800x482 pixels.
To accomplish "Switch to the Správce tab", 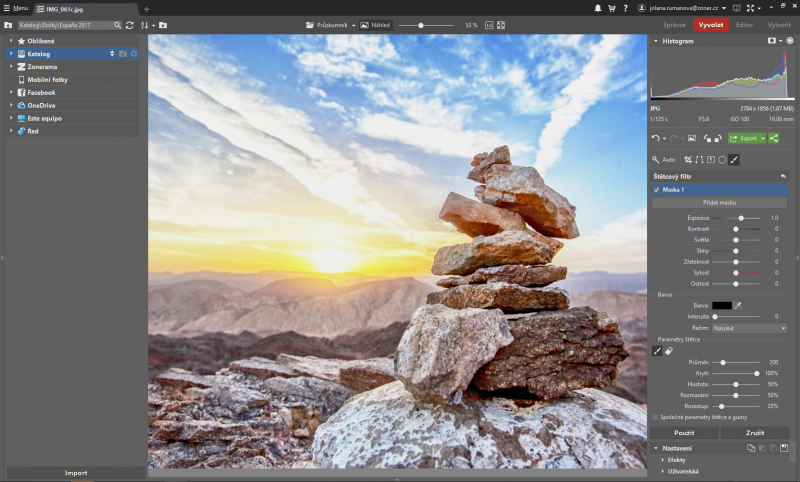I will coord(674,23).
